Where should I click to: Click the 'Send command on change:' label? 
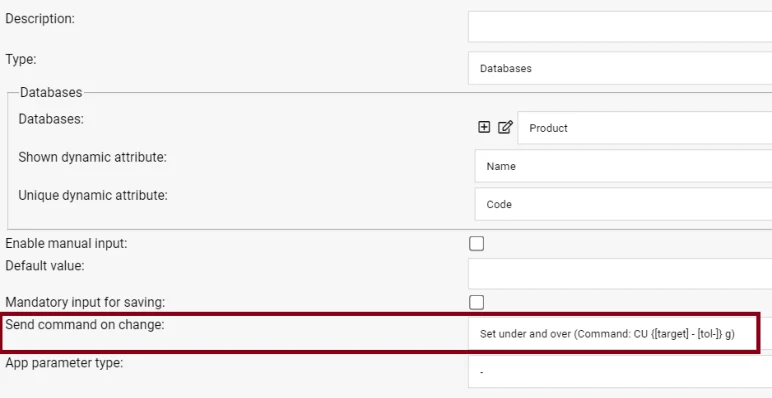tap(84, 325)
